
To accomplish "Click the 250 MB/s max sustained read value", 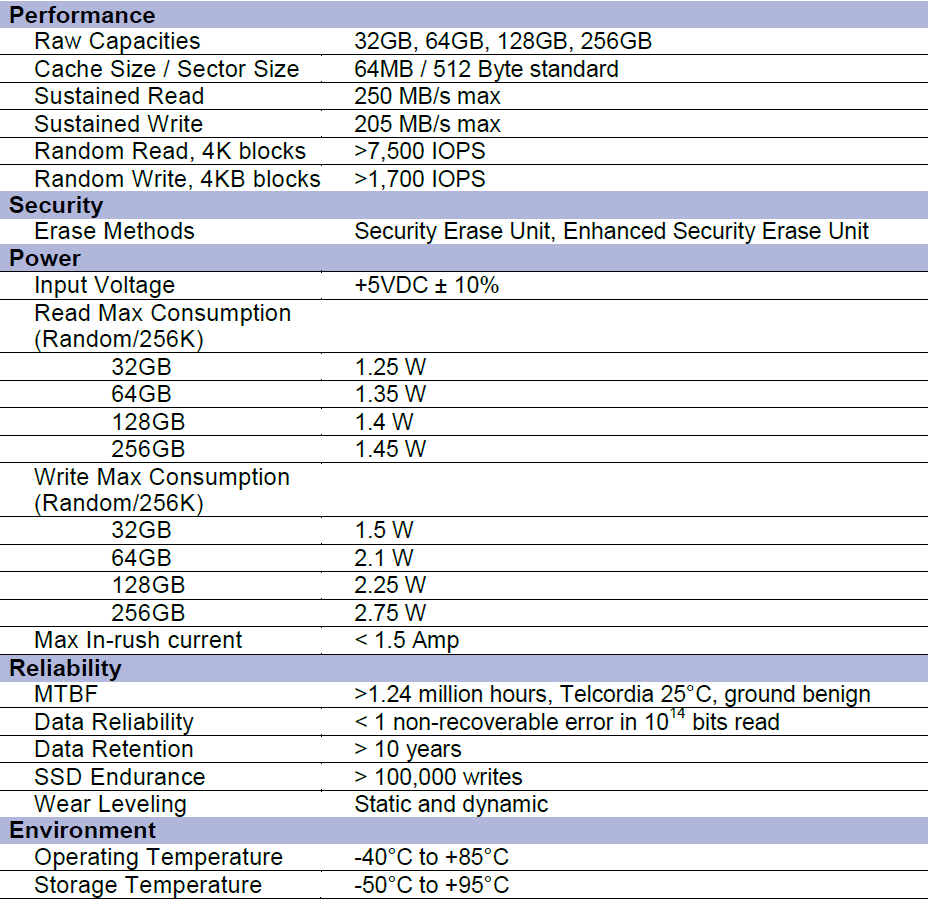I will click(x=427, y=97).
